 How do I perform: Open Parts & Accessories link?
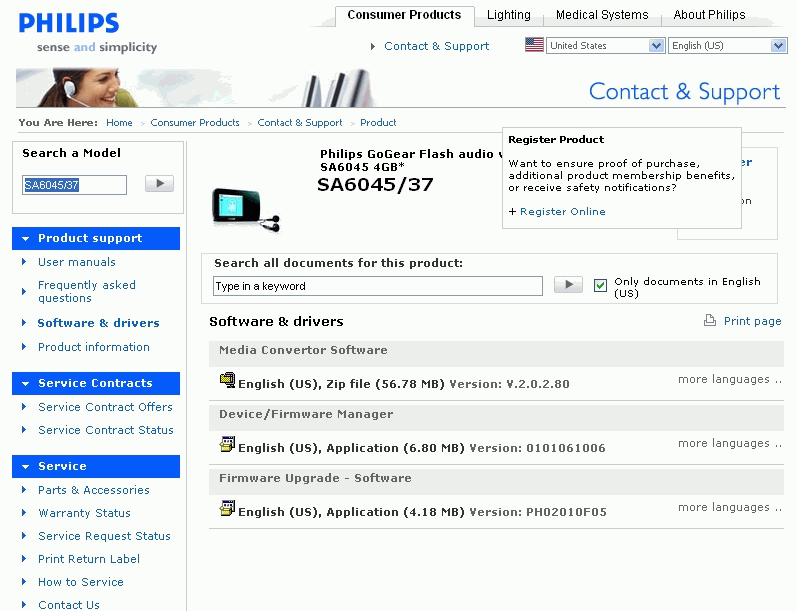coord(94,490)
